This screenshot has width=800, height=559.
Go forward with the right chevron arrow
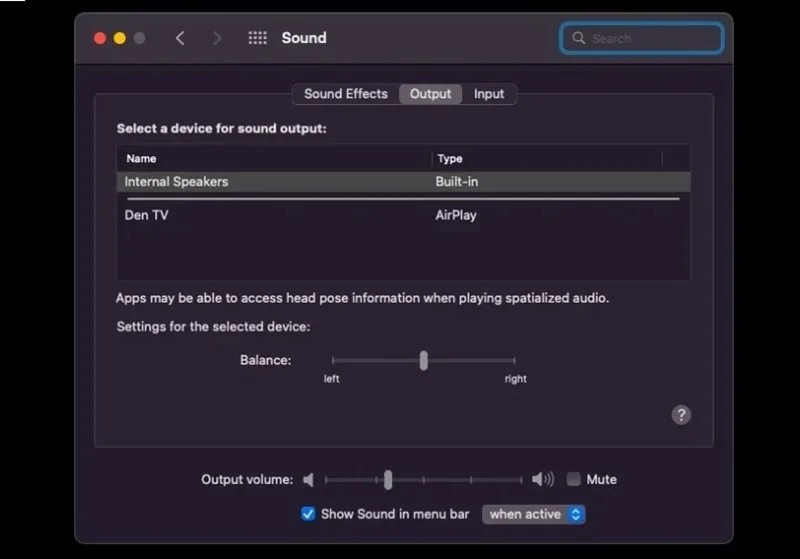[x=217, y=38]
